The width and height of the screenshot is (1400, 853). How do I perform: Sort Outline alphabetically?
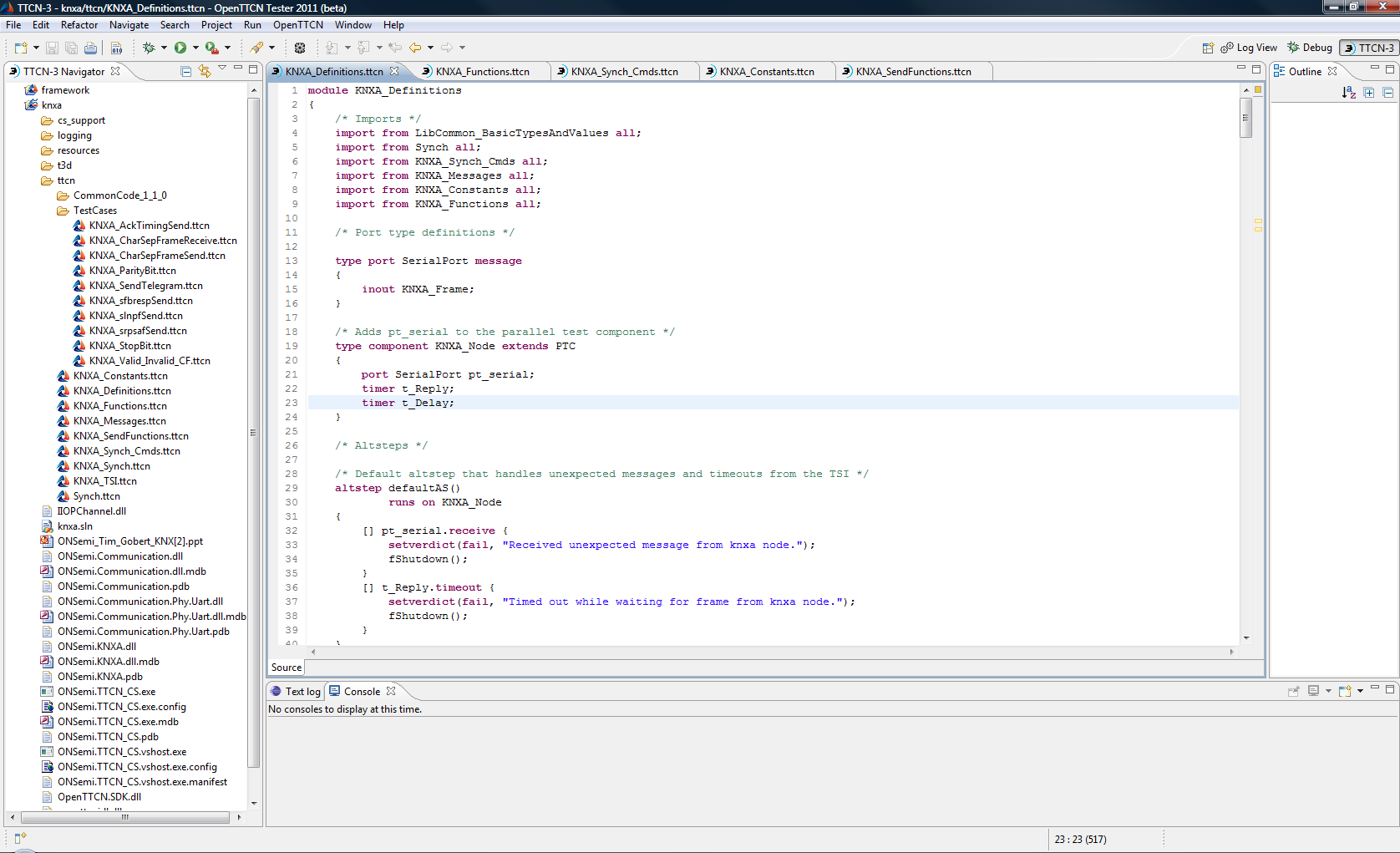(x=1348, y=93)
